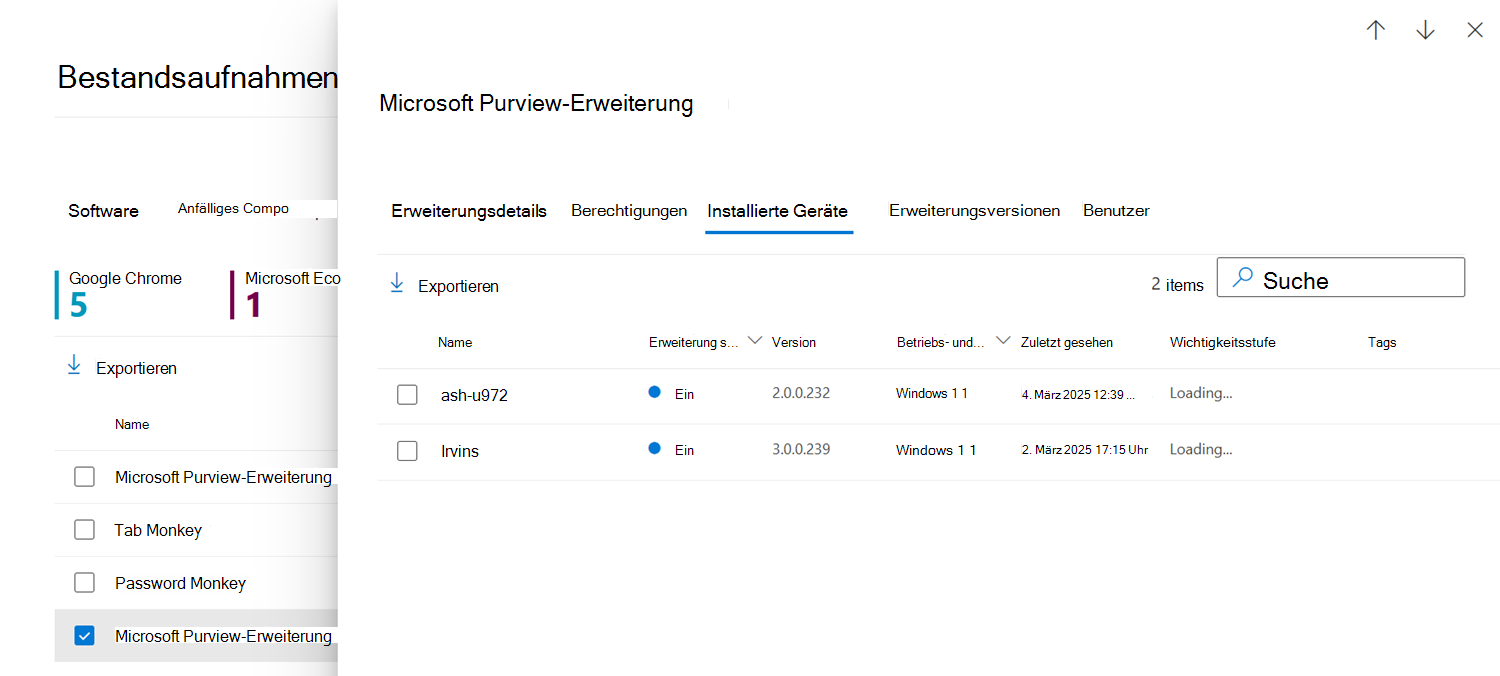Check the Tab Monkey checkbox

[84, 530]
